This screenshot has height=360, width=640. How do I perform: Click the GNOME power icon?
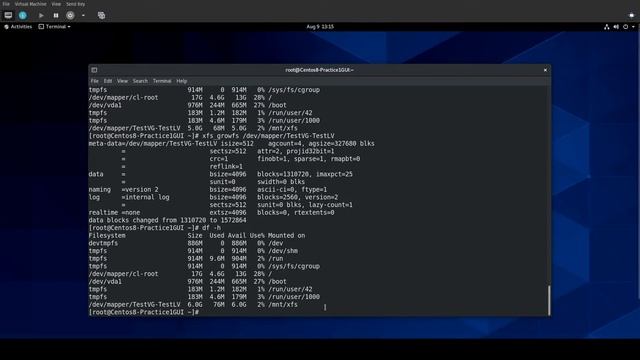click(625, 27)
